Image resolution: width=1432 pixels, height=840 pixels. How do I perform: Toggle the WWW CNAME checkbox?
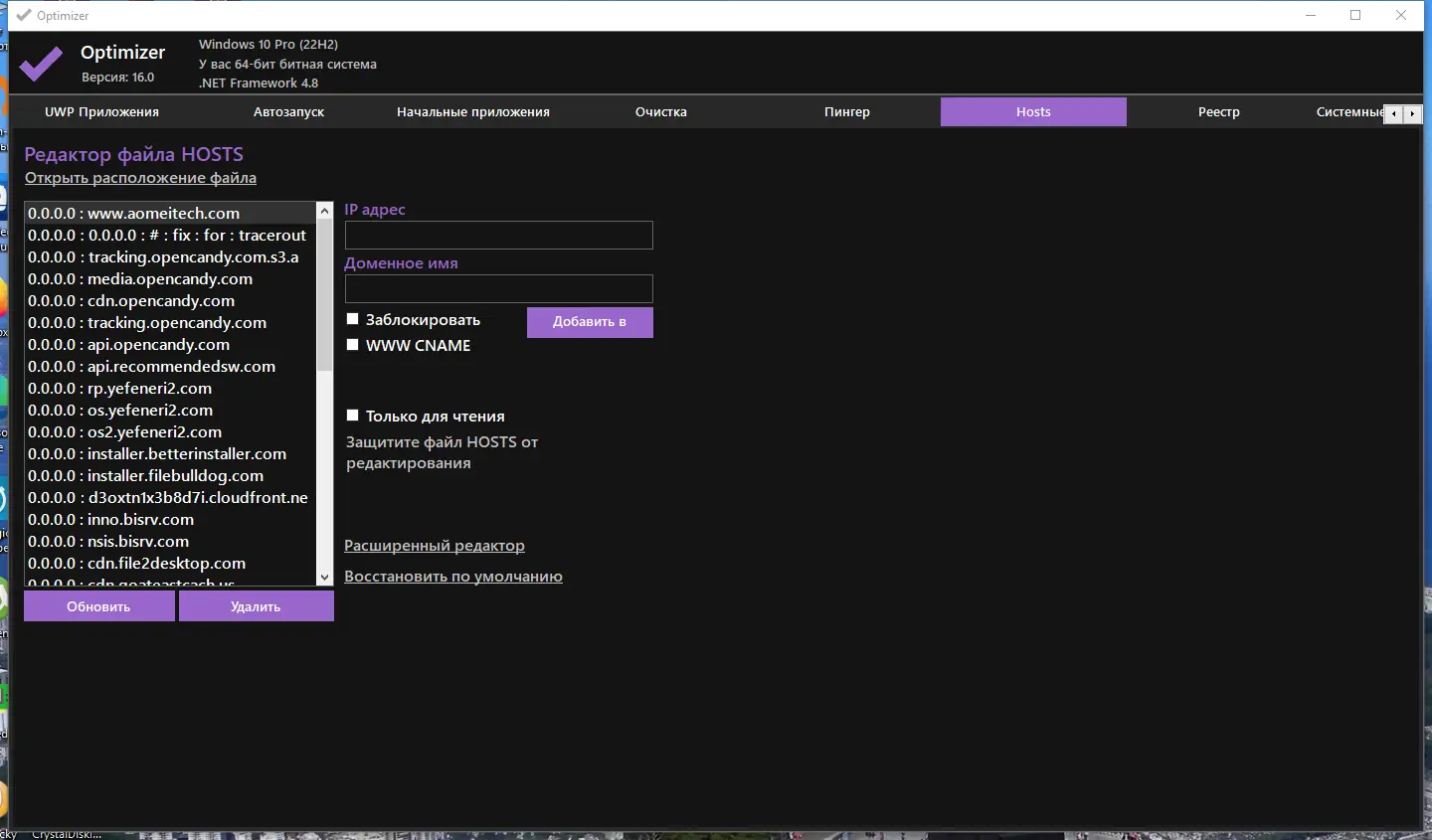(352, 345)
